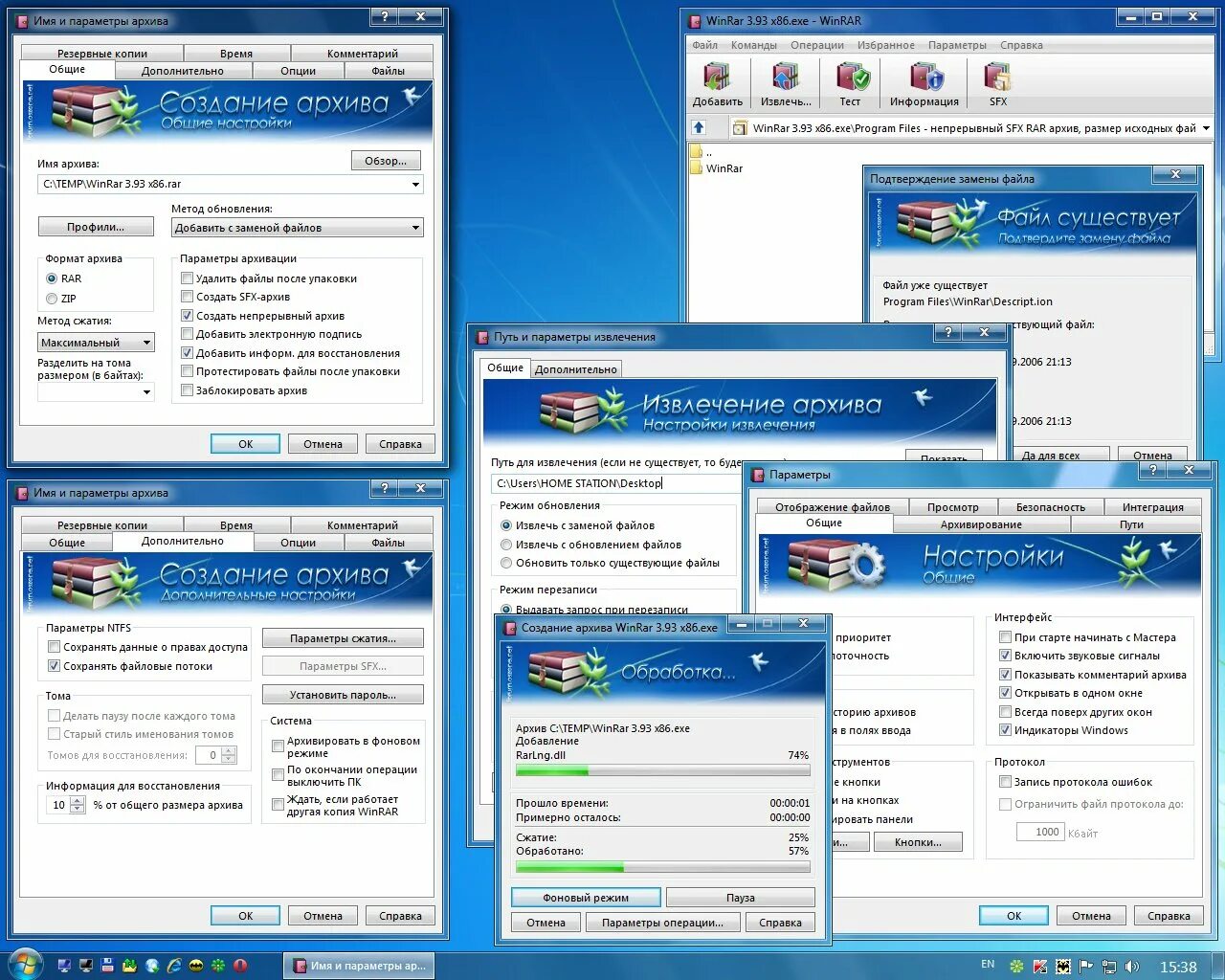This screenshot has height=980, width=1225.
Task: Increase the recovery info percent spinner
Action: click(78, 801)
